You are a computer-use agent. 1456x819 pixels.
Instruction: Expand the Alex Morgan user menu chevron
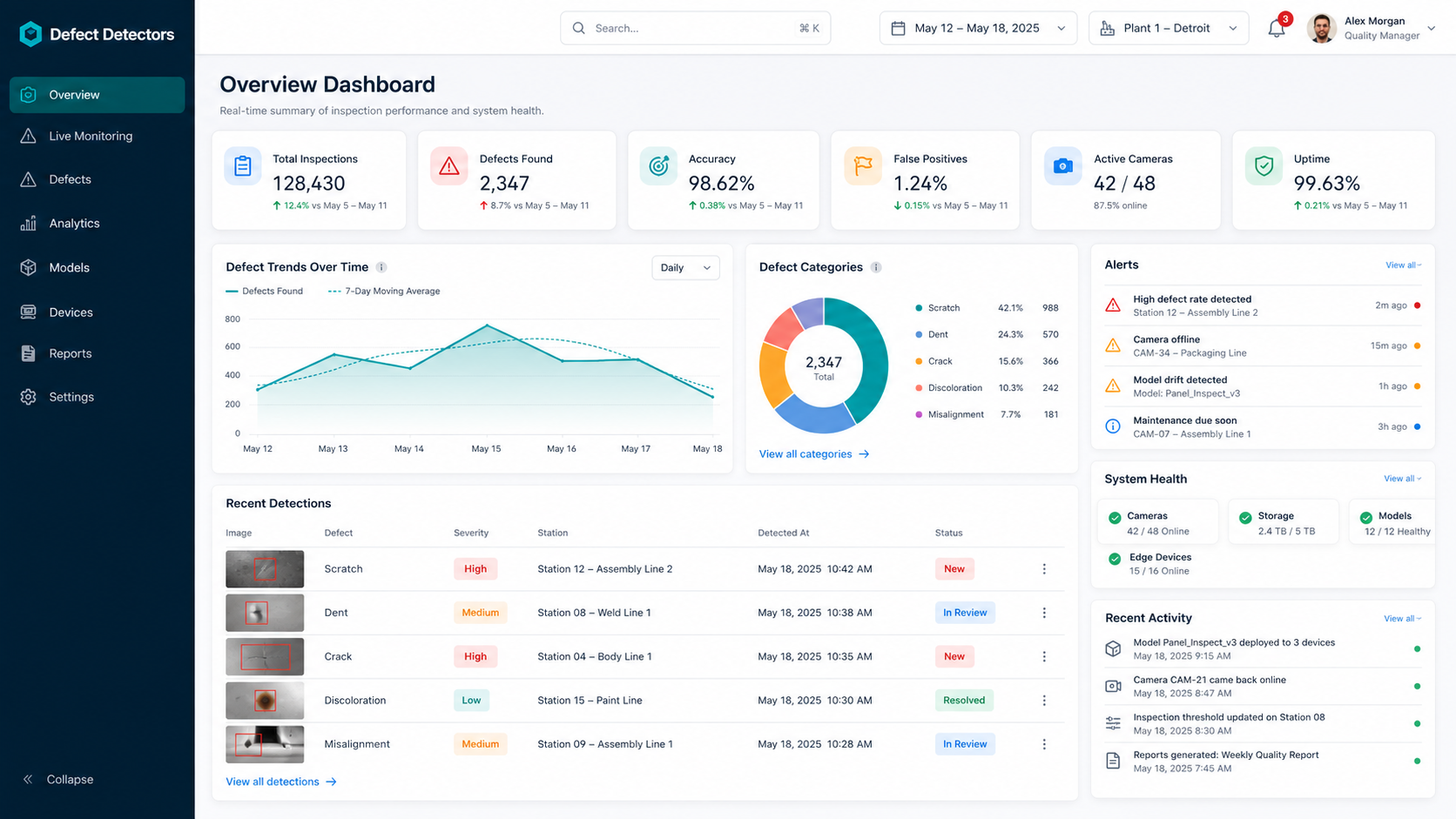(1432, 28)
